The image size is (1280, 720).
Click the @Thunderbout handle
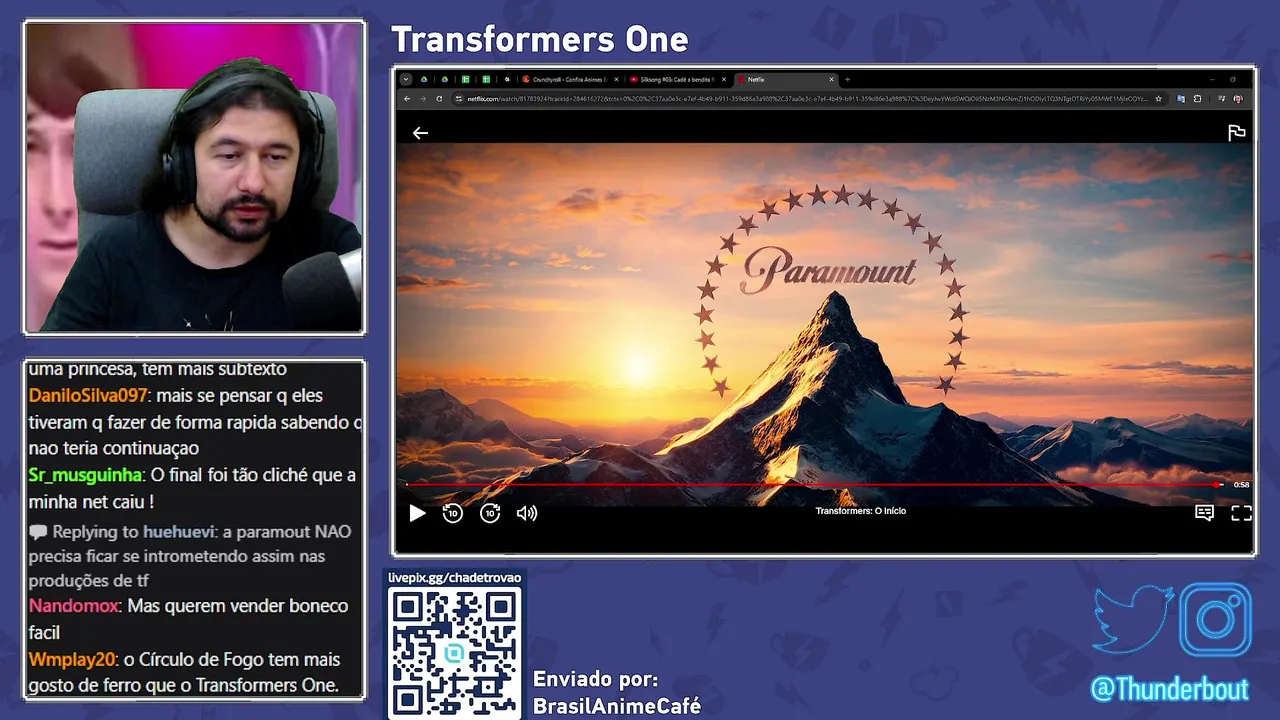[x=1169, y=689]
